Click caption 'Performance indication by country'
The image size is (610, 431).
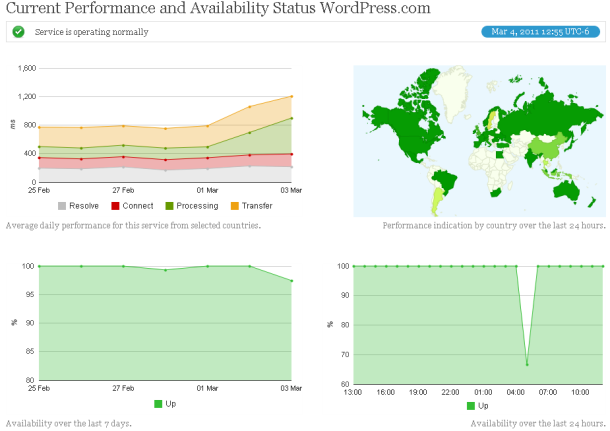coord(494,226)
